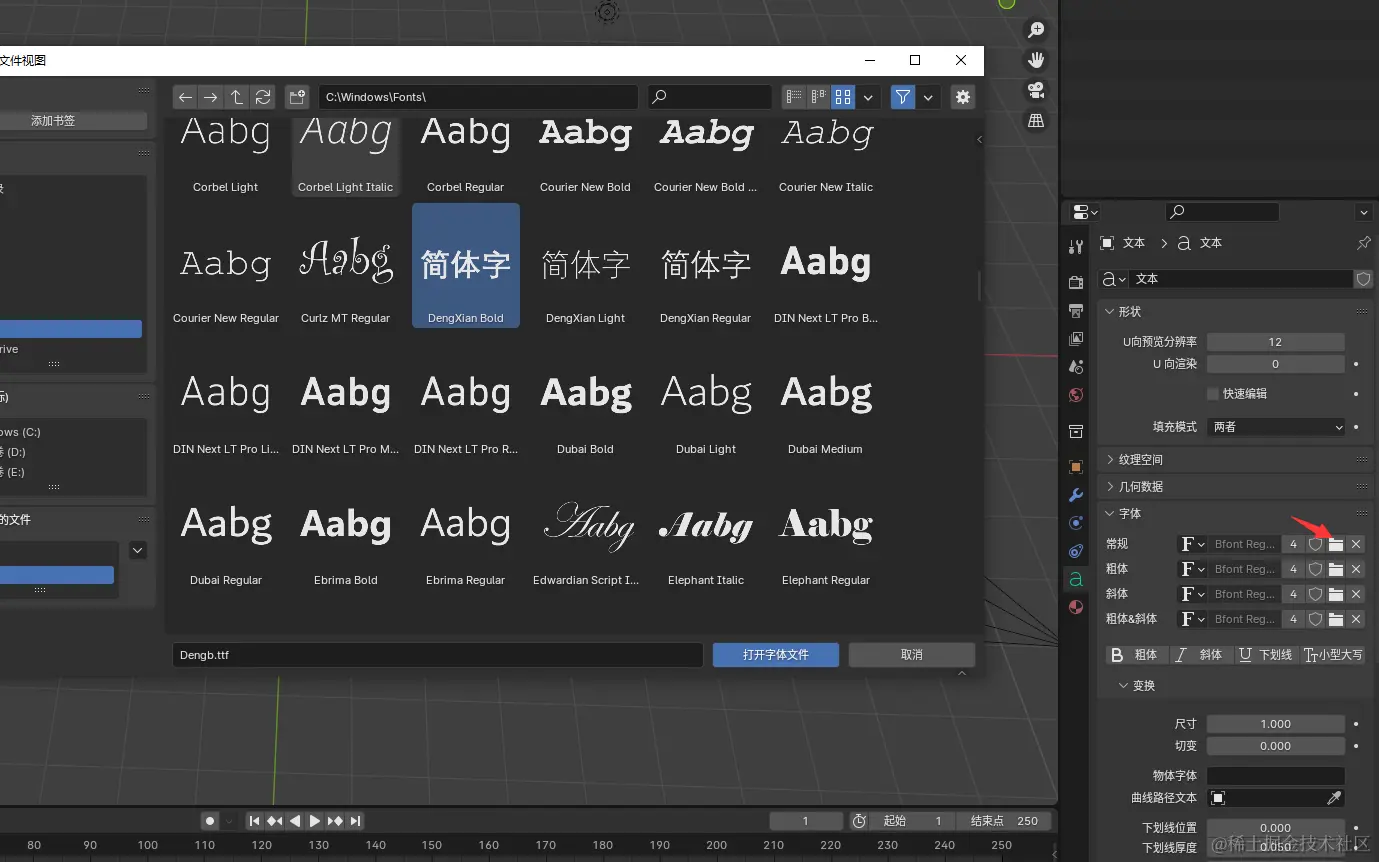The width and height of the screenshot is (1379, 862).
Task: Toggle fake user shield on 粗体&斜体 font
Action: pos(1316,619)
